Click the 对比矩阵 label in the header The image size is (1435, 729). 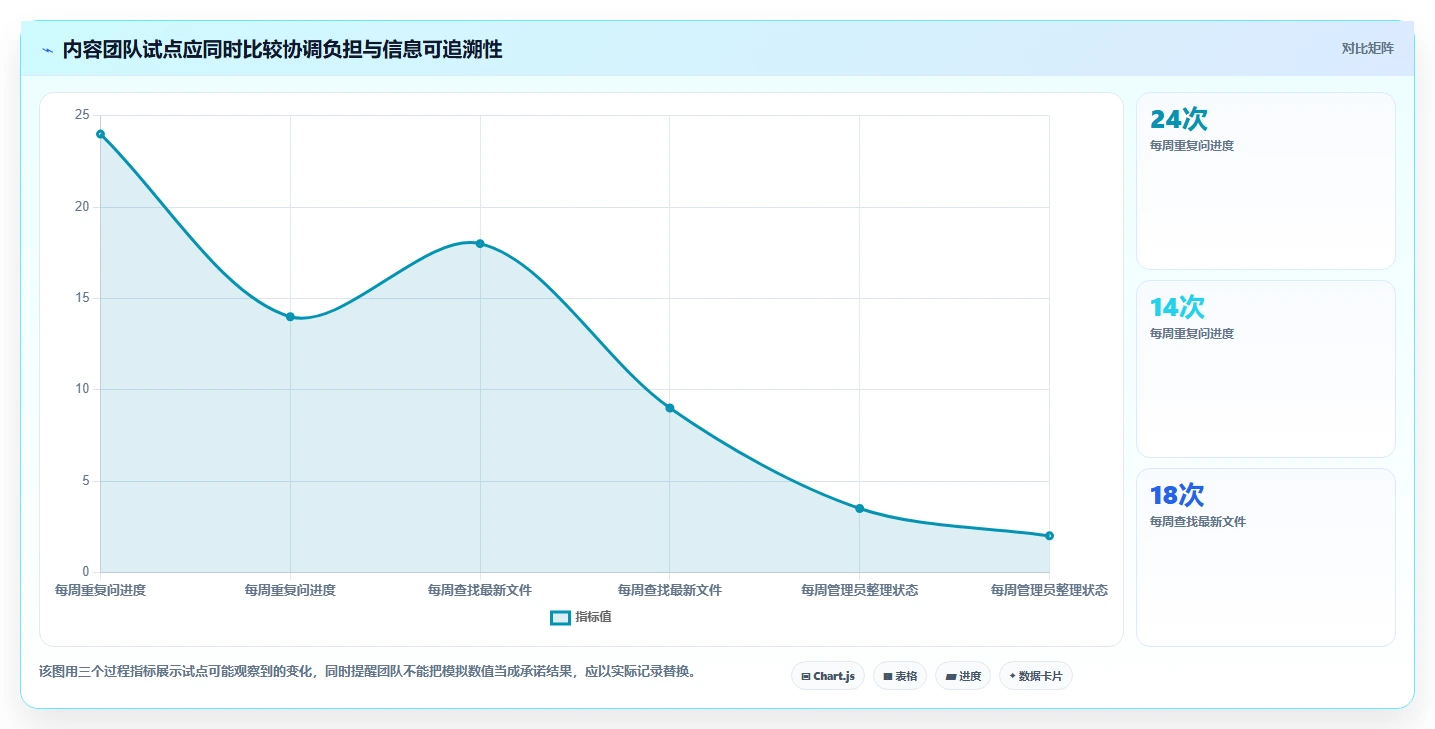(x=1367, y=48)
